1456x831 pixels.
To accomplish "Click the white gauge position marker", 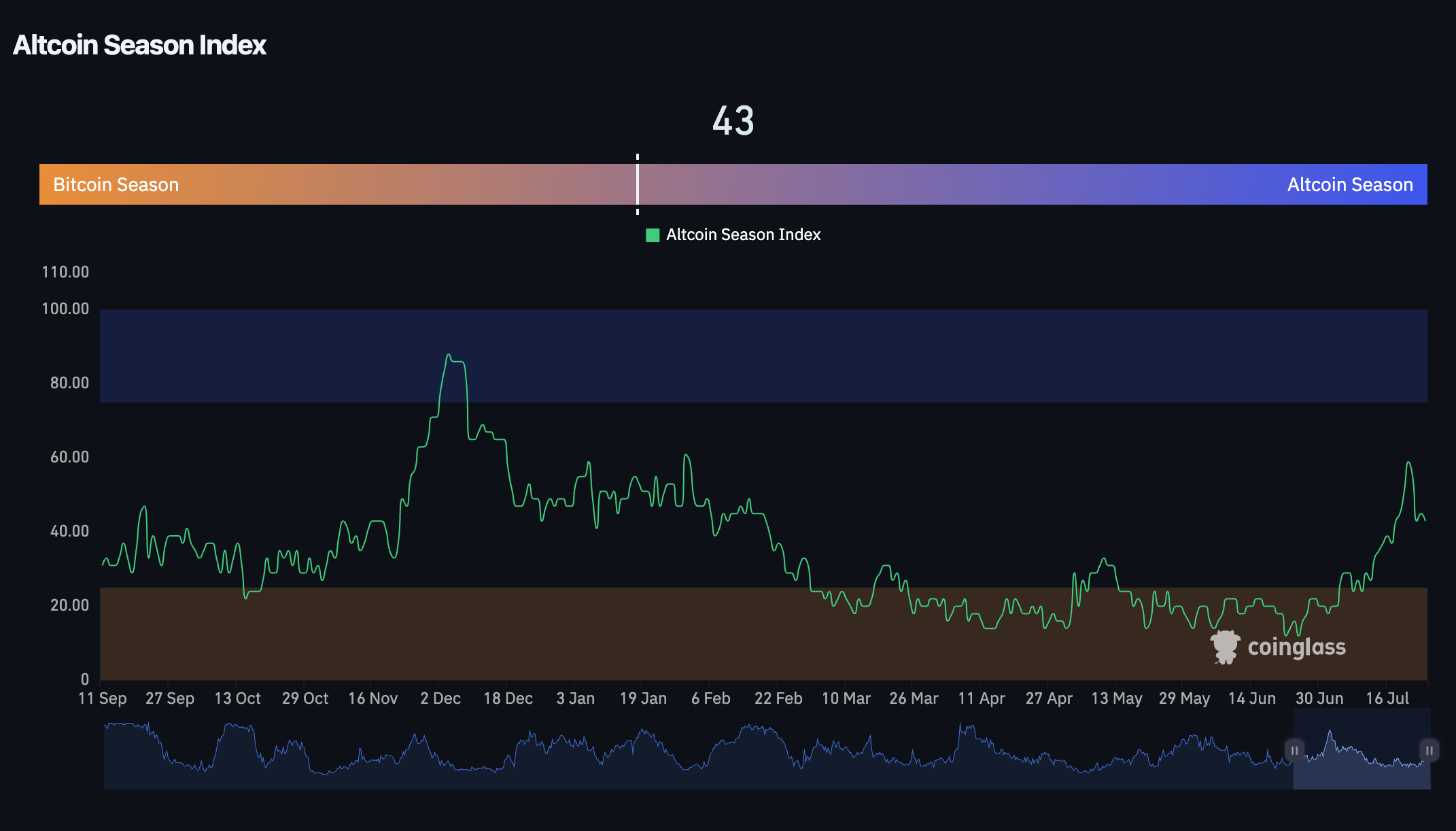I will pos(638,184).
